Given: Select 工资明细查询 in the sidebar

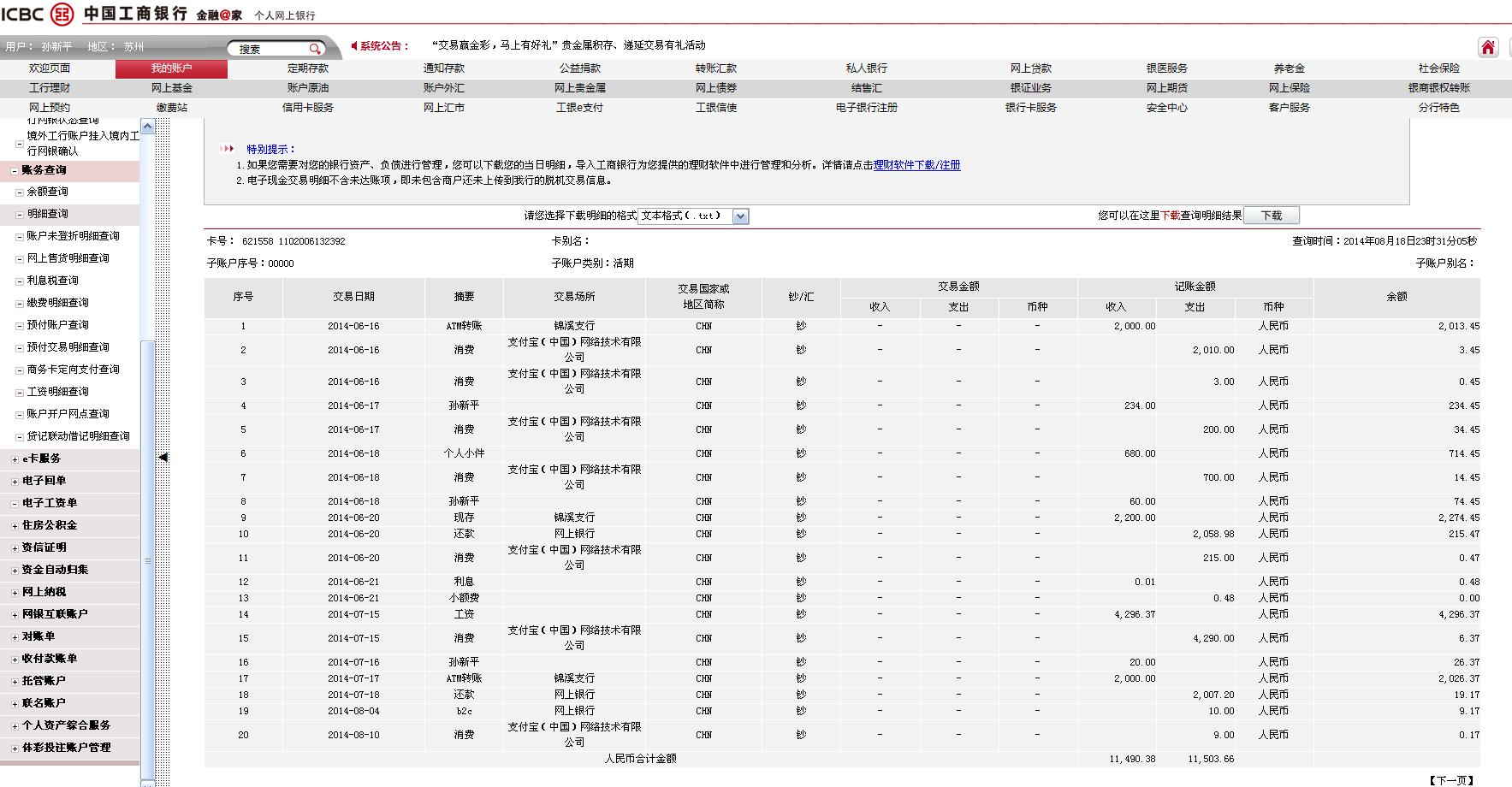Looking at the screenshot, I should [x=57, y=392].
